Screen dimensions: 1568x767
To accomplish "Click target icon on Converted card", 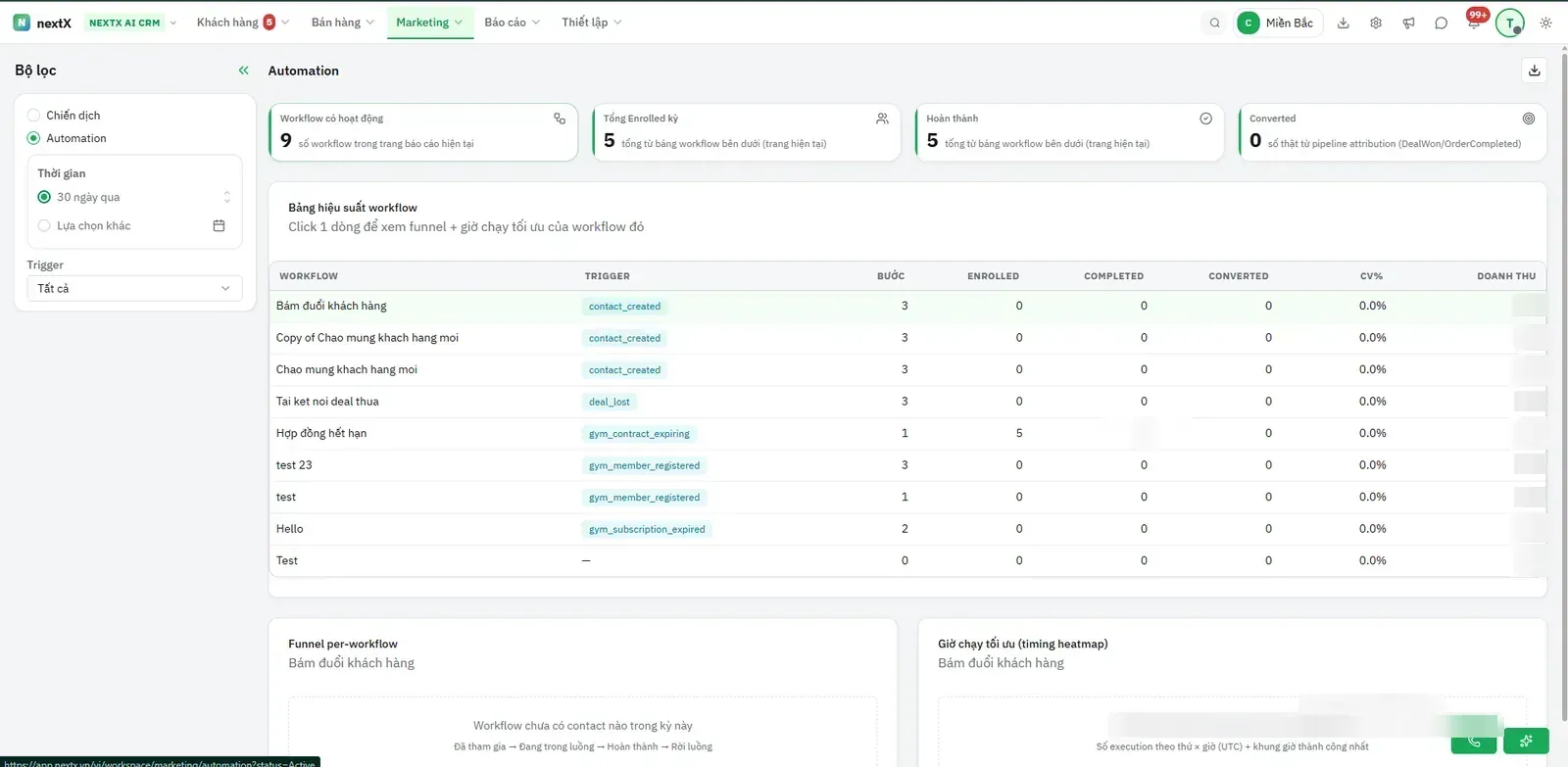I will point(1528,119).
